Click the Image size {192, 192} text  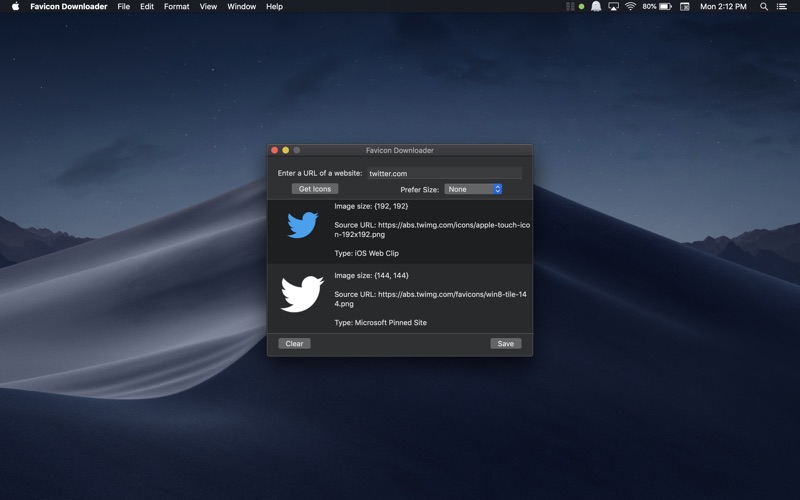[371, 206]
